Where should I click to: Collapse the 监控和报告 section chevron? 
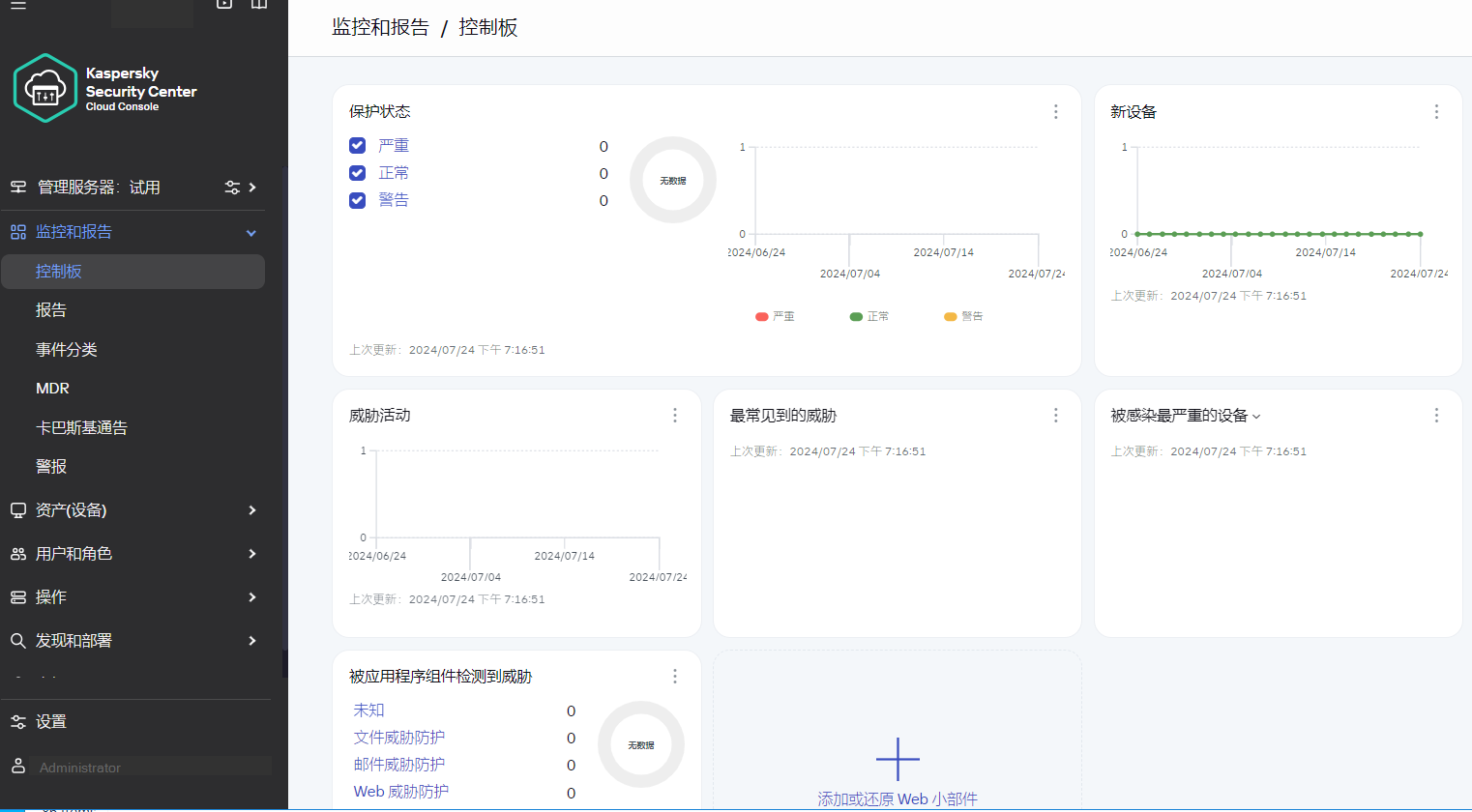coord(250,232)
